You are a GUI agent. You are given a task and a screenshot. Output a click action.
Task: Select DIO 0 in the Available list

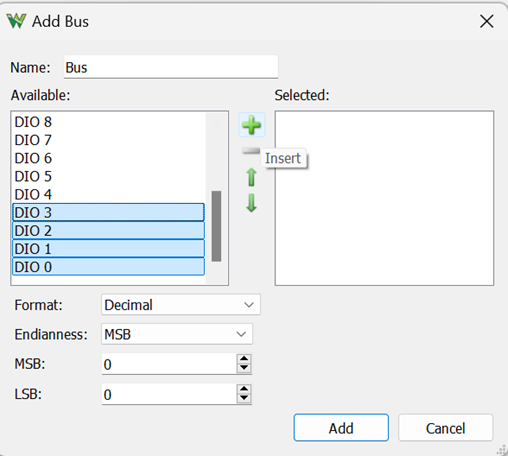tap(108, 267)
